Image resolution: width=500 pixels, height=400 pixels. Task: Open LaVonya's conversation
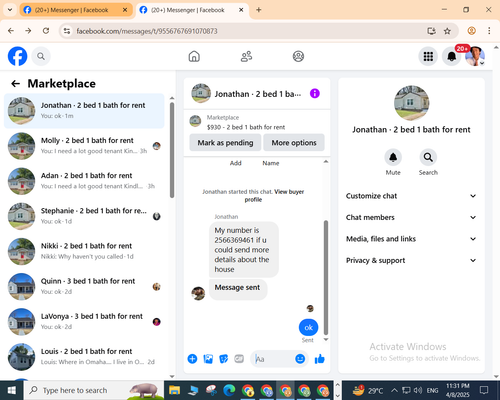point(84,322)
